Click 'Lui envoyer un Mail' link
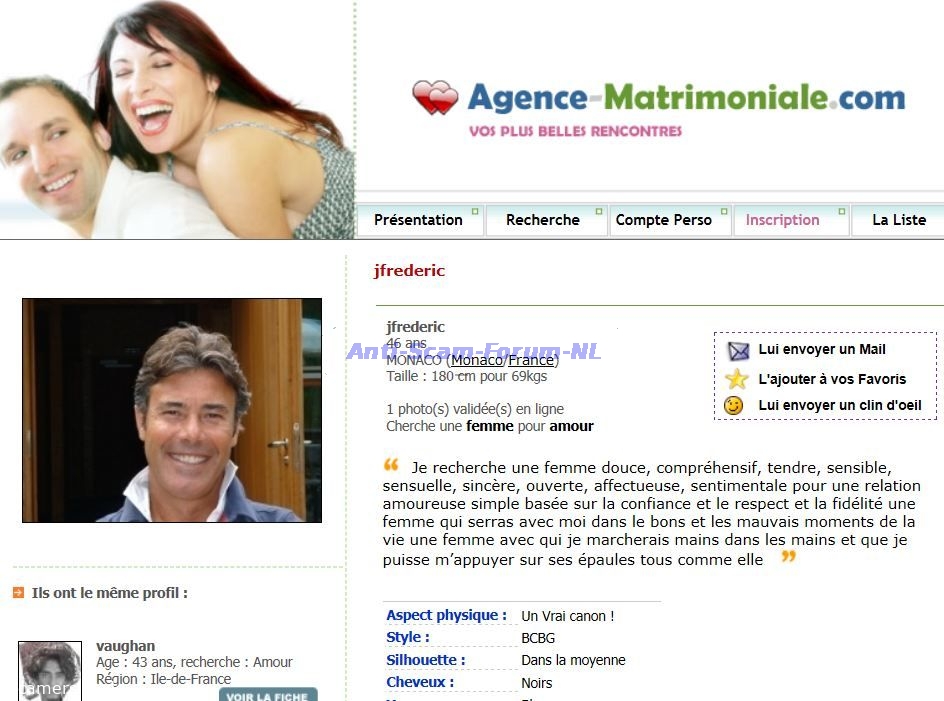 click(822, 349)
